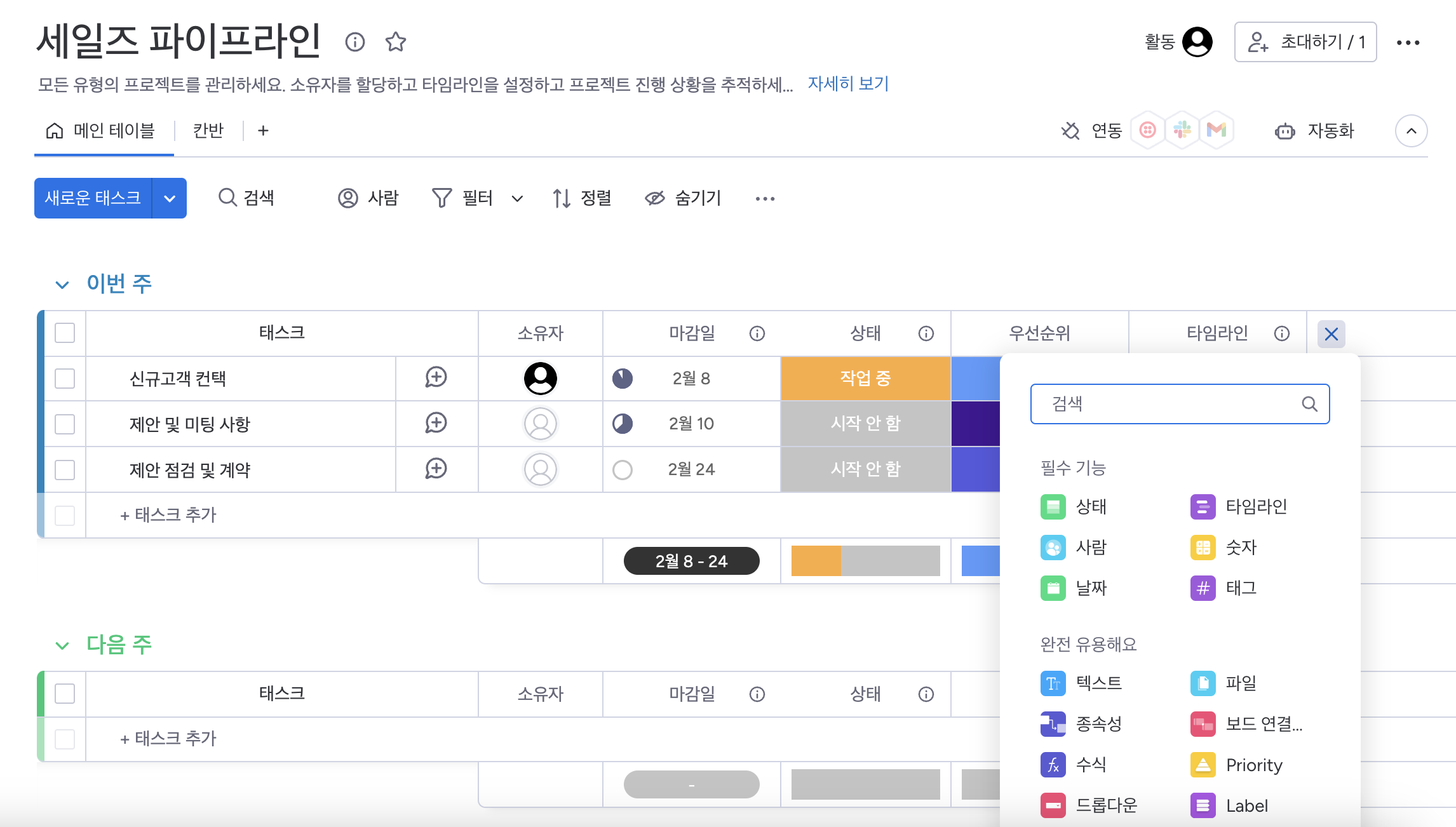1456x827 pixels.
Task: Collapse the 이번 주 group
Action: coord(62,285)
